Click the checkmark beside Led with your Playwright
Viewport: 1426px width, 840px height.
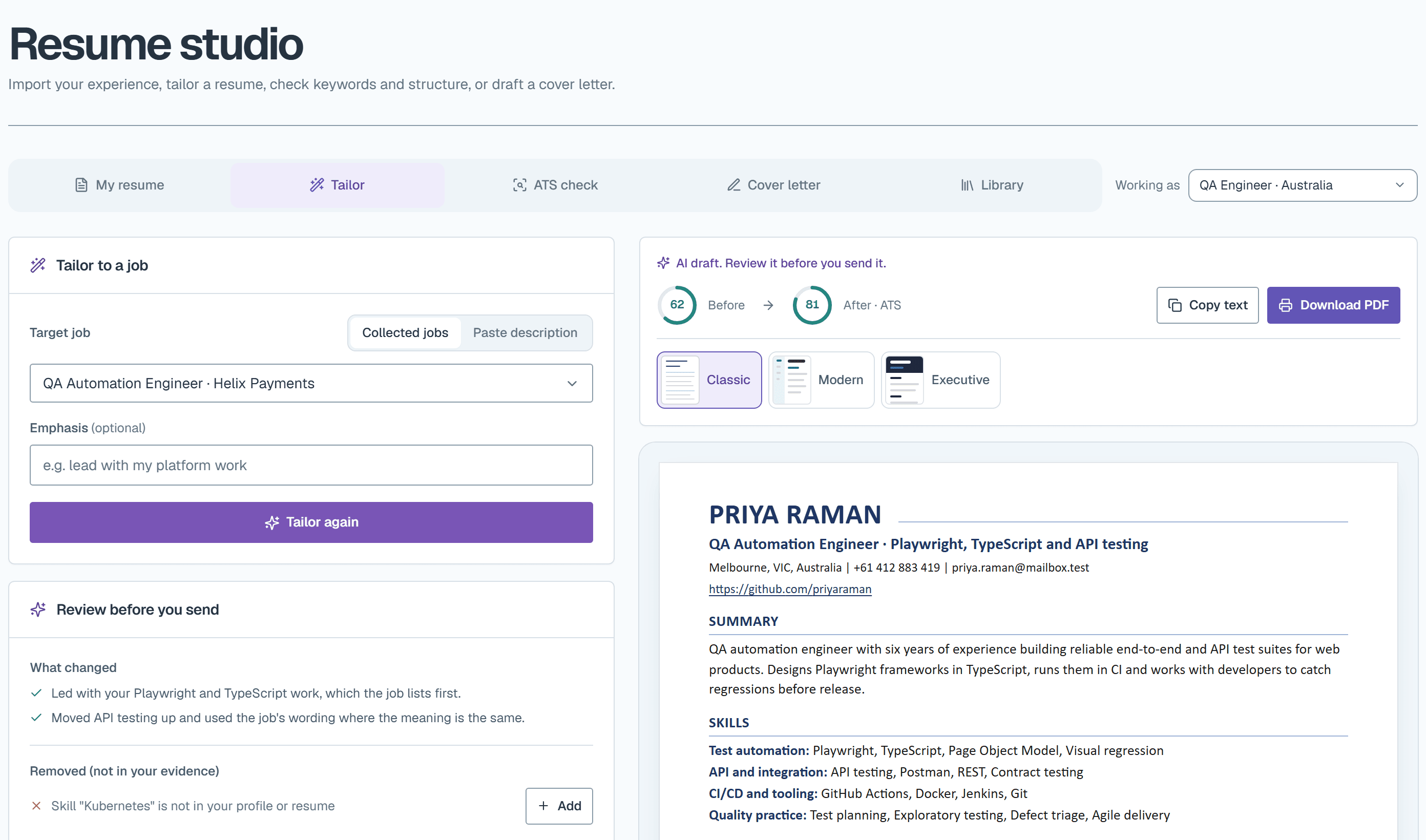coord(36,693)
